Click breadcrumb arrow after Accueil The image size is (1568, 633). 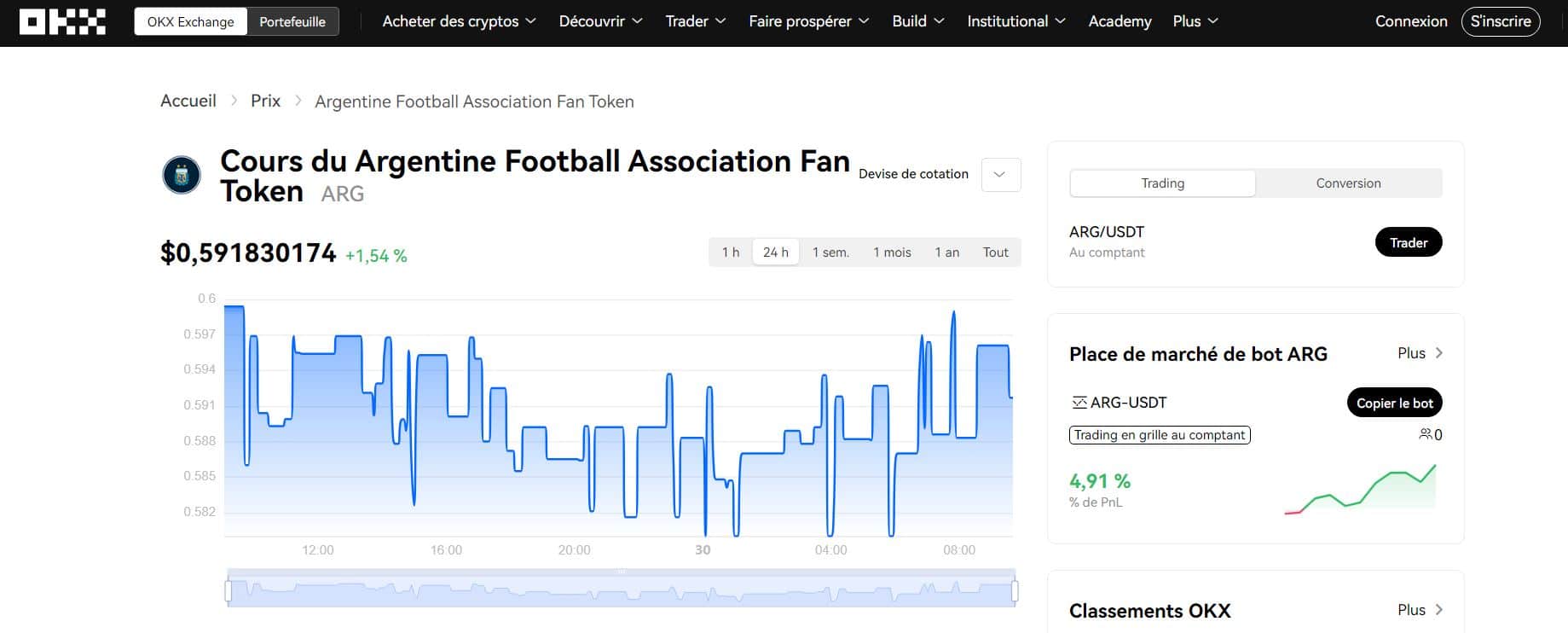pyautogui.click(x=234, y=101)
